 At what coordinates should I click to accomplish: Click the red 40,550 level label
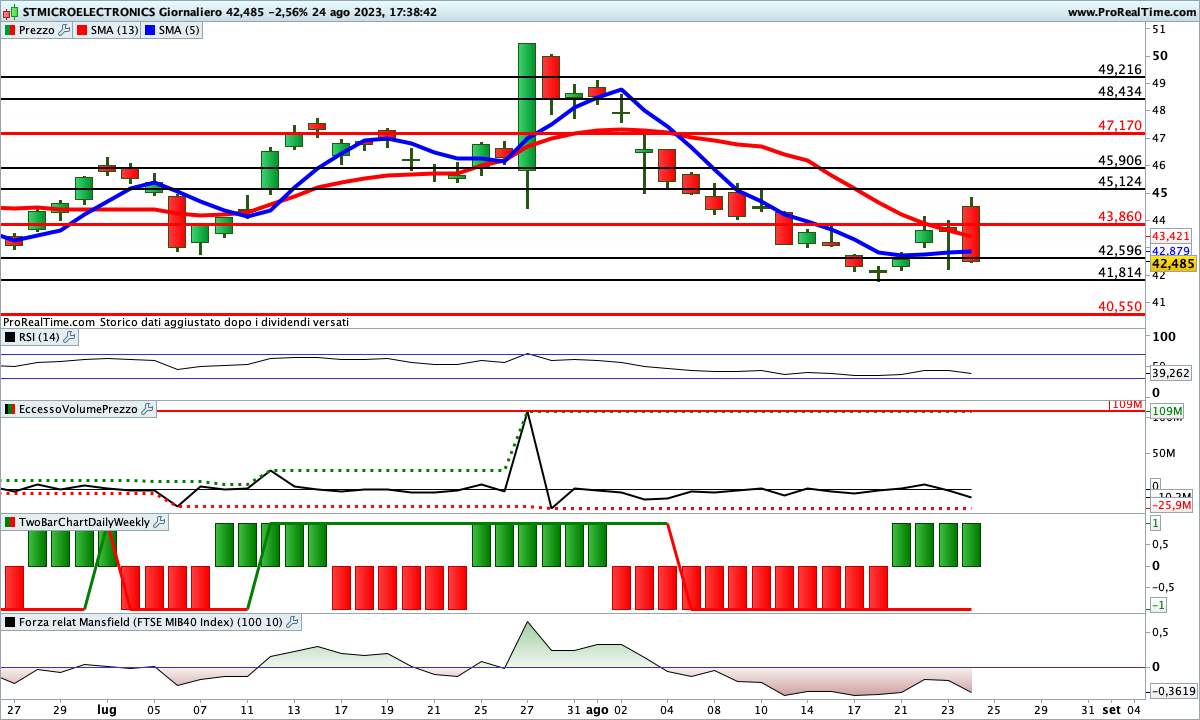pyautogui.click(x=1120, y=307)
